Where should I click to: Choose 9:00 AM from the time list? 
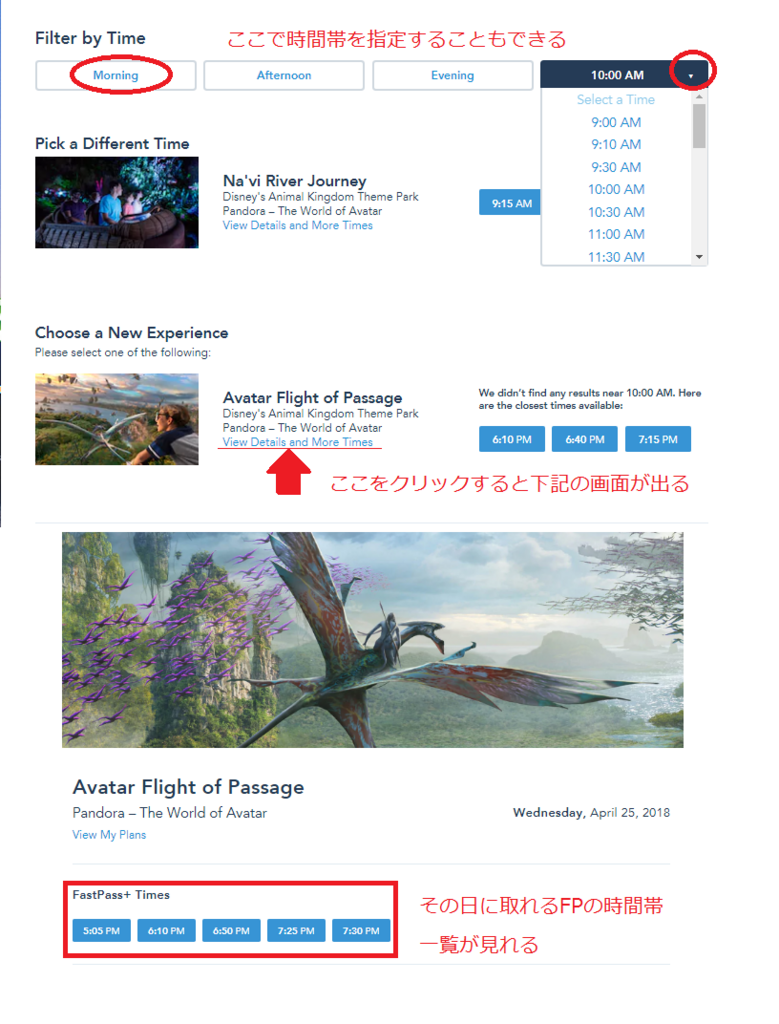[x=616, y=122]
